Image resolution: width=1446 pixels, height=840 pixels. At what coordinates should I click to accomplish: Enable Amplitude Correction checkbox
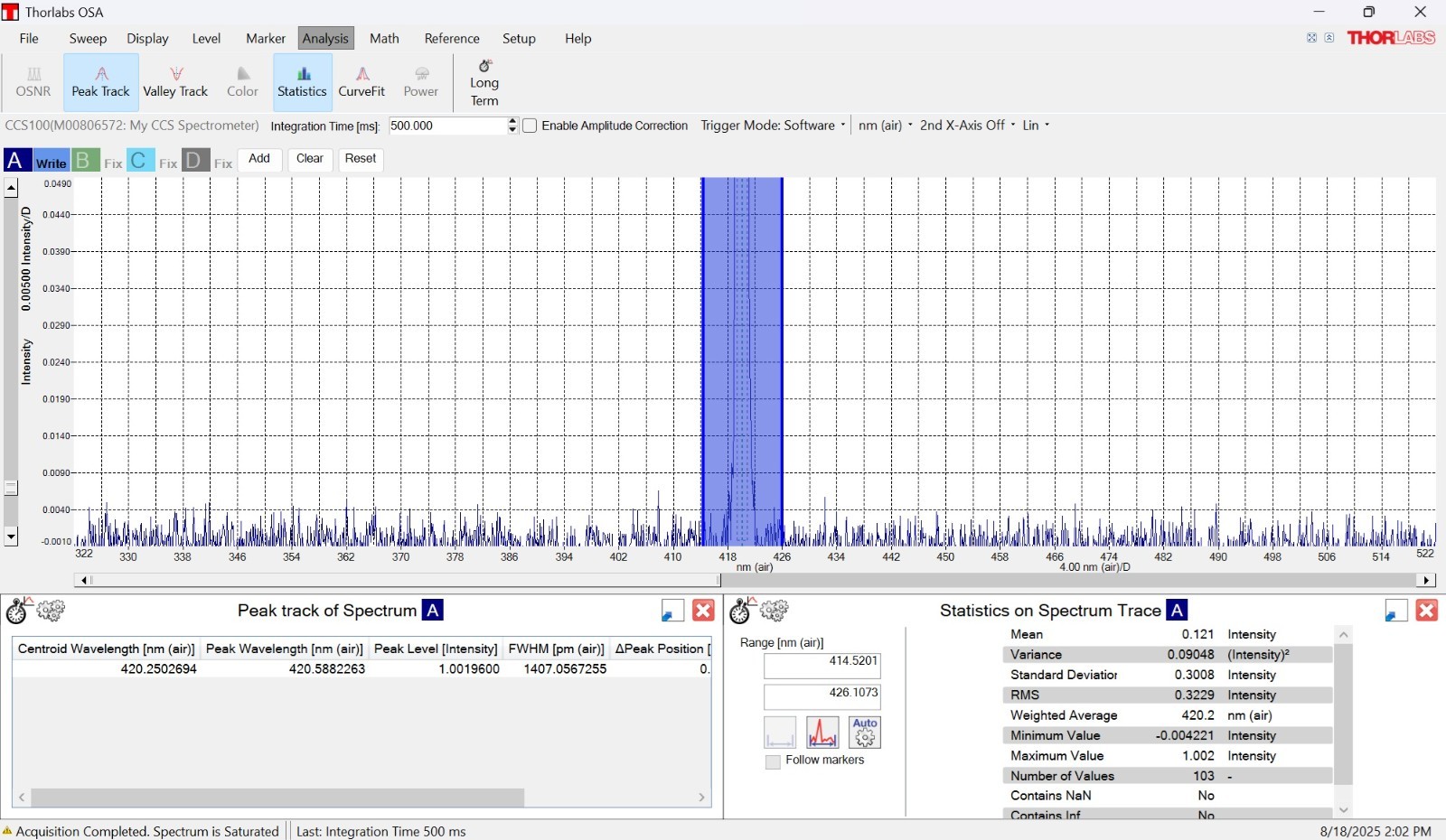[x=531, y=126]
